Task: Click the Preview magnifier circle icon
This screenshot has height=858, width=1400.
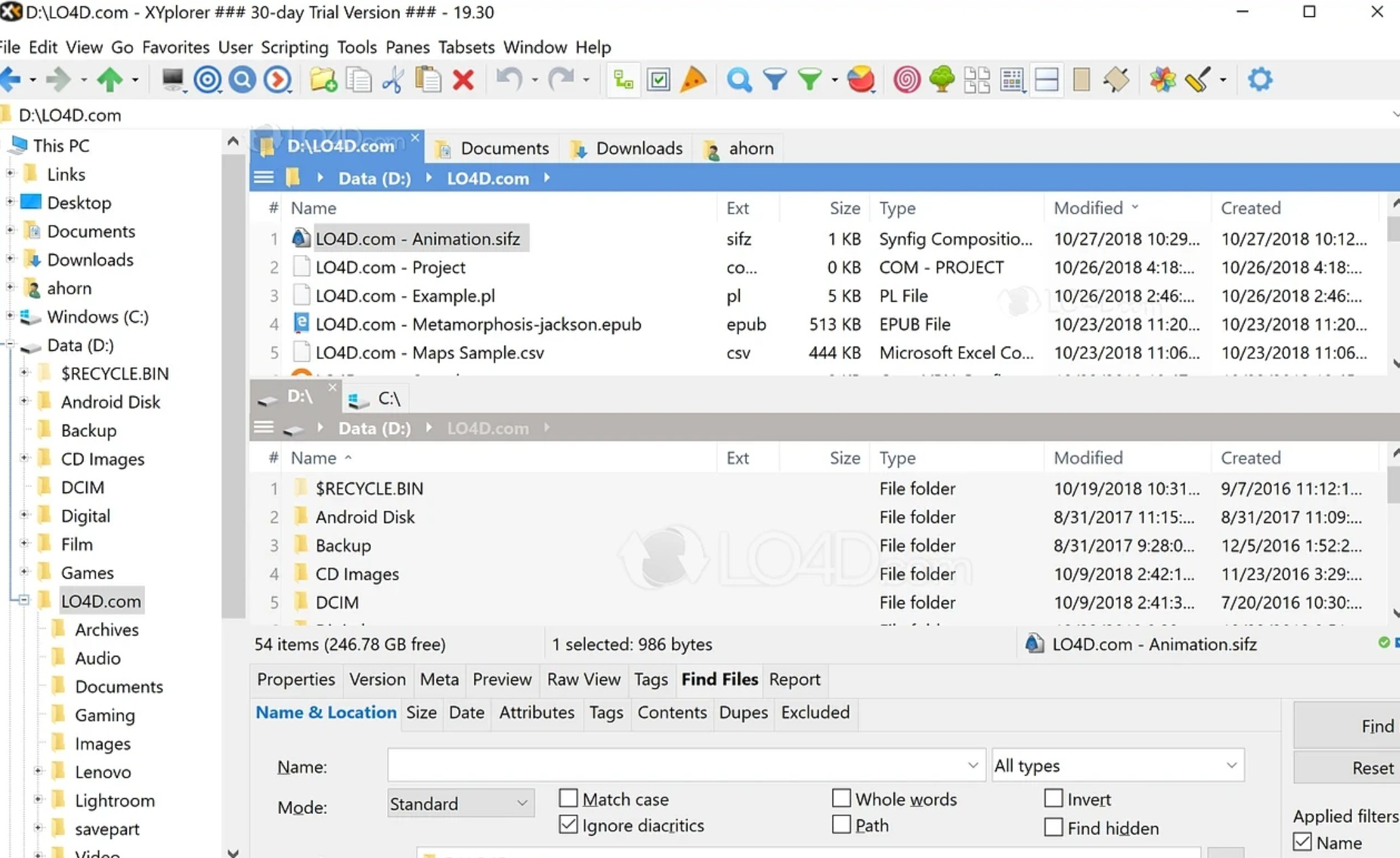Action: 242,79
